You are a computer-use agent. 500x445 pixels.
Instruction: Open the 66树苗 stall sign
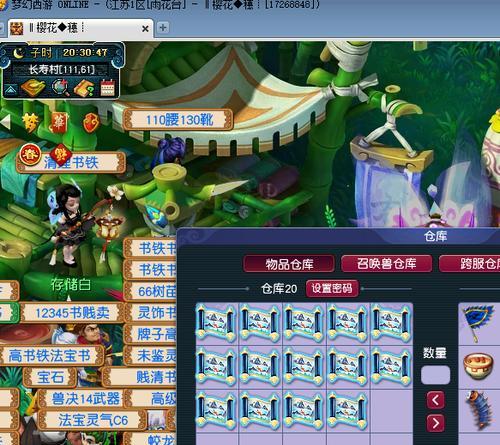(150, 291)
